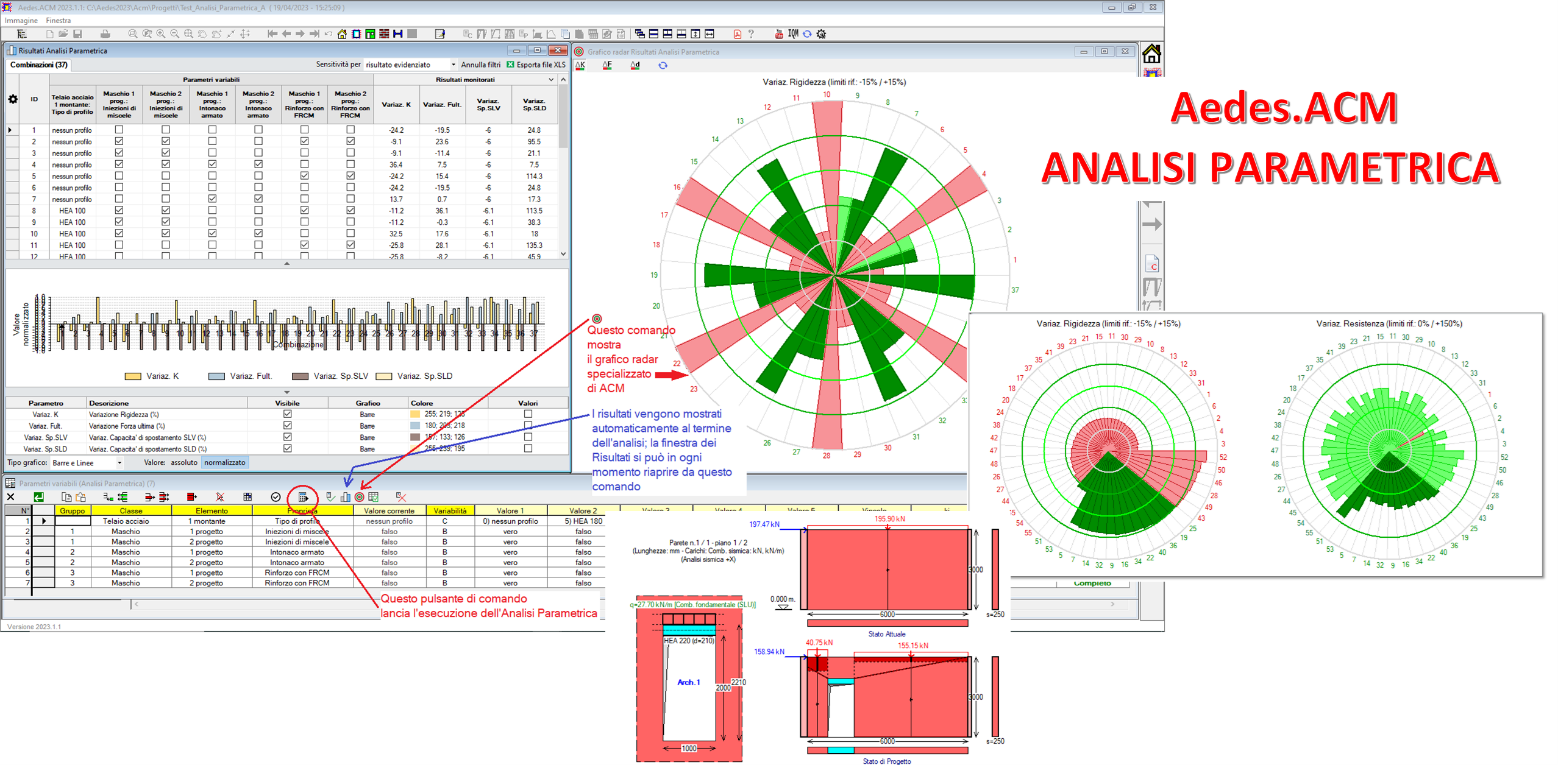Toggle Visibile checkbox for Variaz. Sp.SLV
Viewport: 1558px width, 765px height.
[288, 437]
